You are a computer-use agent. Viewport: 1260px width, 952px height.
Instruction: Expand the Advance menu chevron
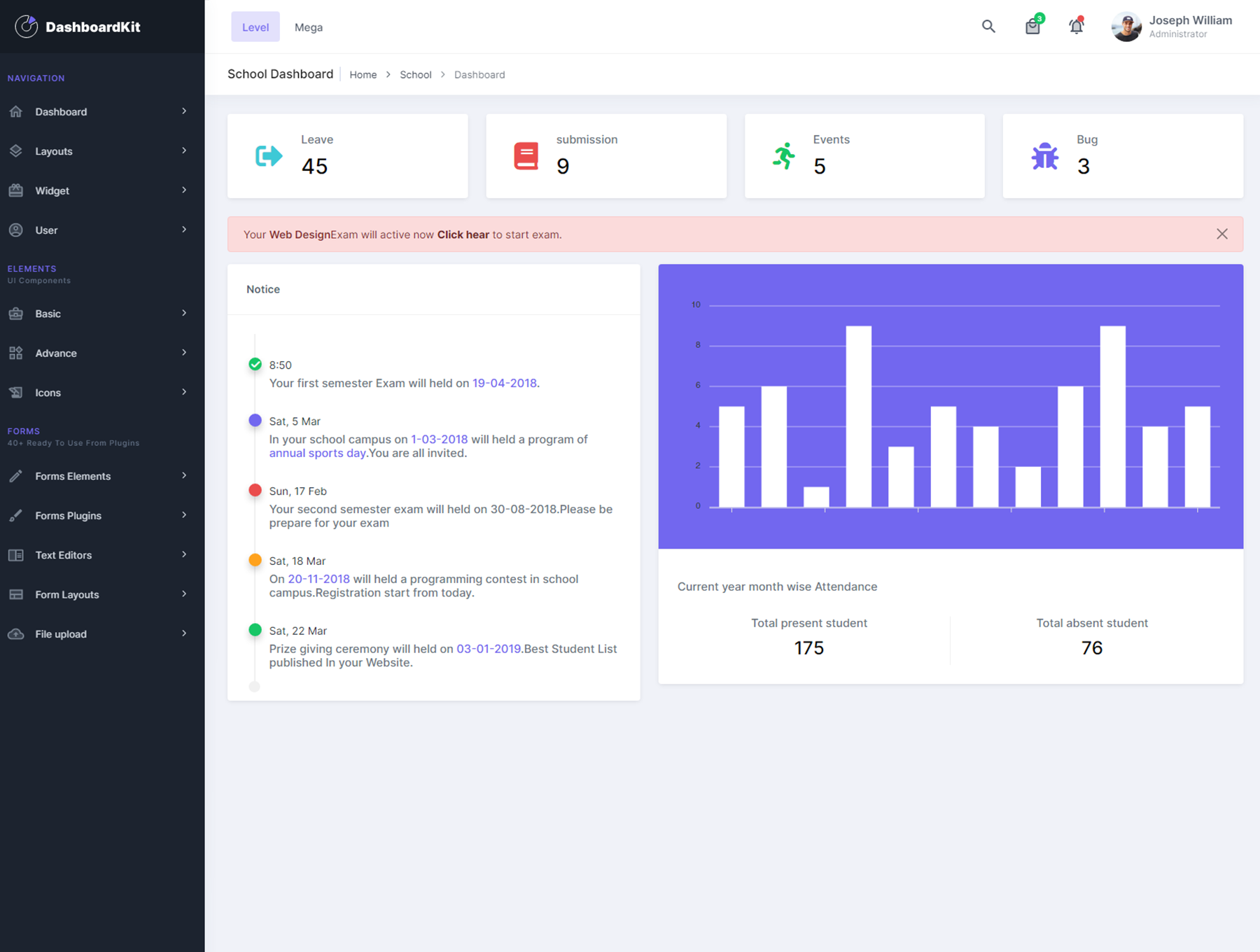coord(184,353)
